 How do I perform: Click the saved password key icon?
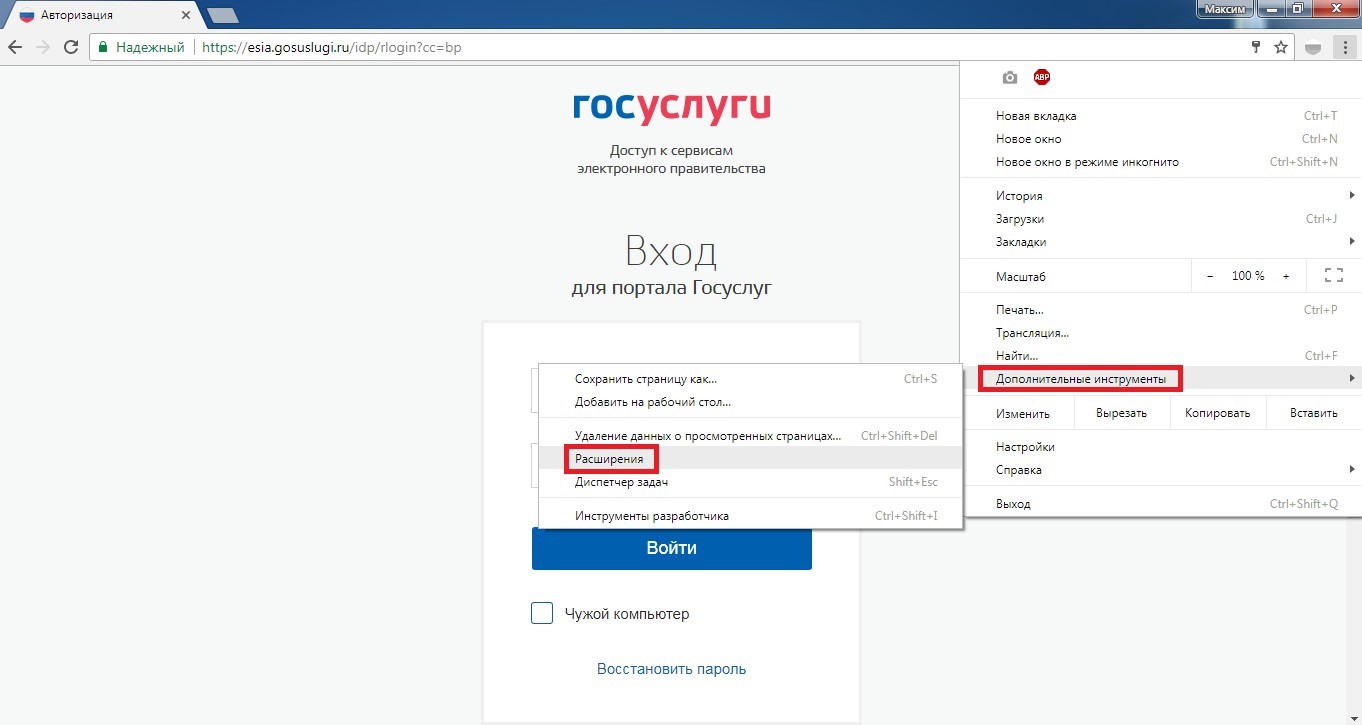pyautogui.click(x=1257, y=47)
